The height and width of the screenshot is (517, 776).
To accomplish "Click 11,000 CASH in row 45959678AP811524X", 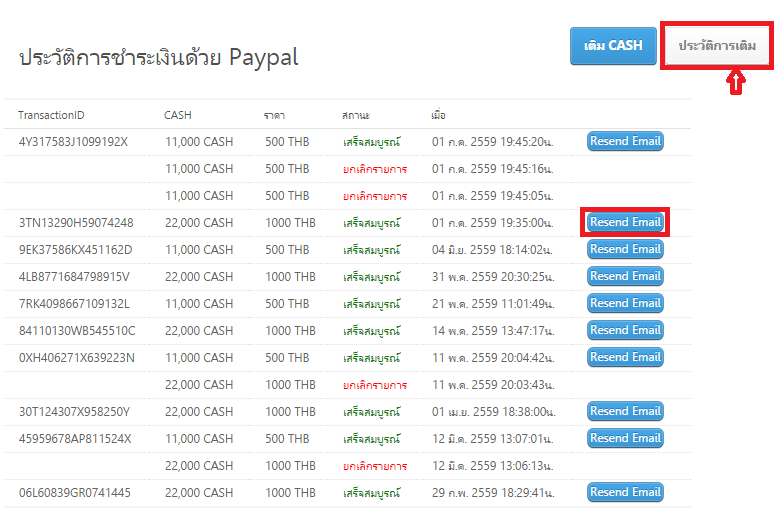I will tap(199, 439).
